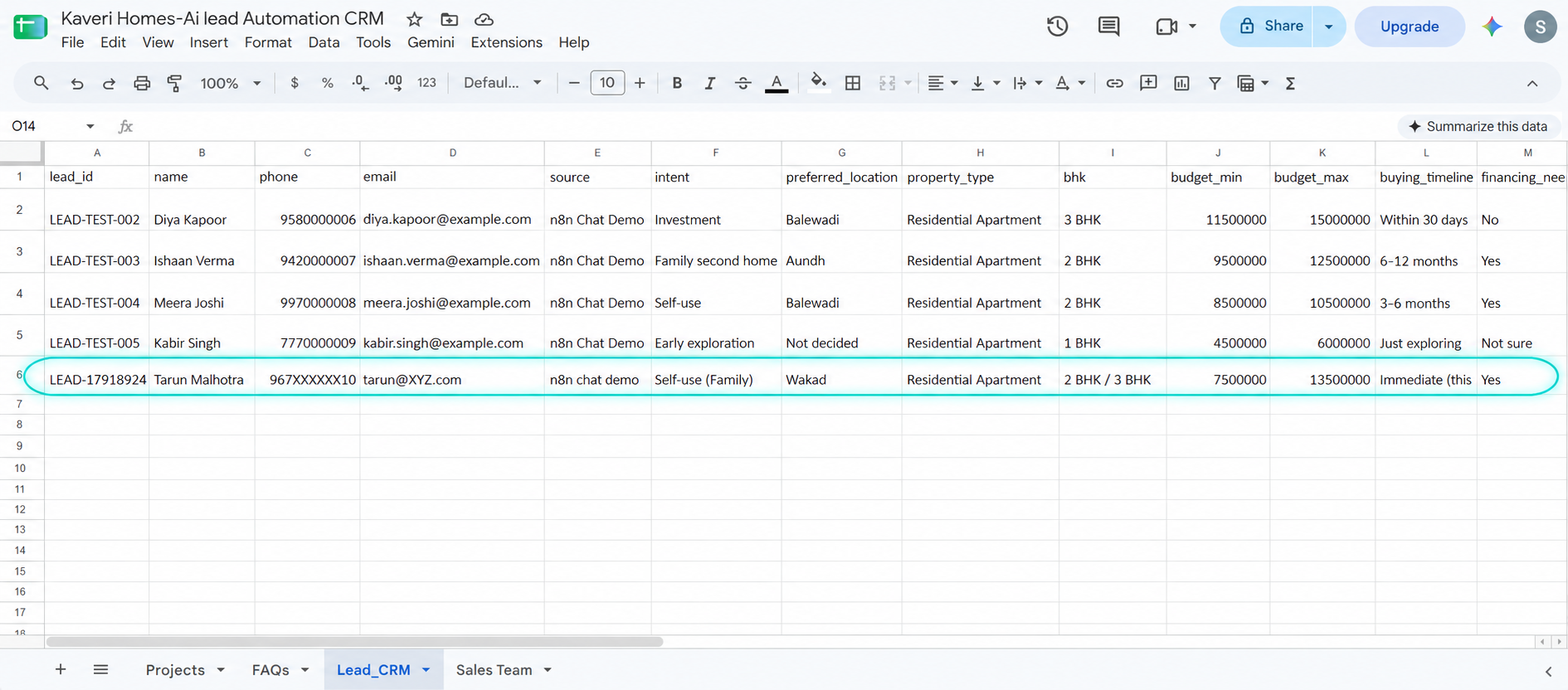The image size is (1568, 690).
Task: Click the insert chart icon
Action: pyautogui.click(x=1181, y=83)
